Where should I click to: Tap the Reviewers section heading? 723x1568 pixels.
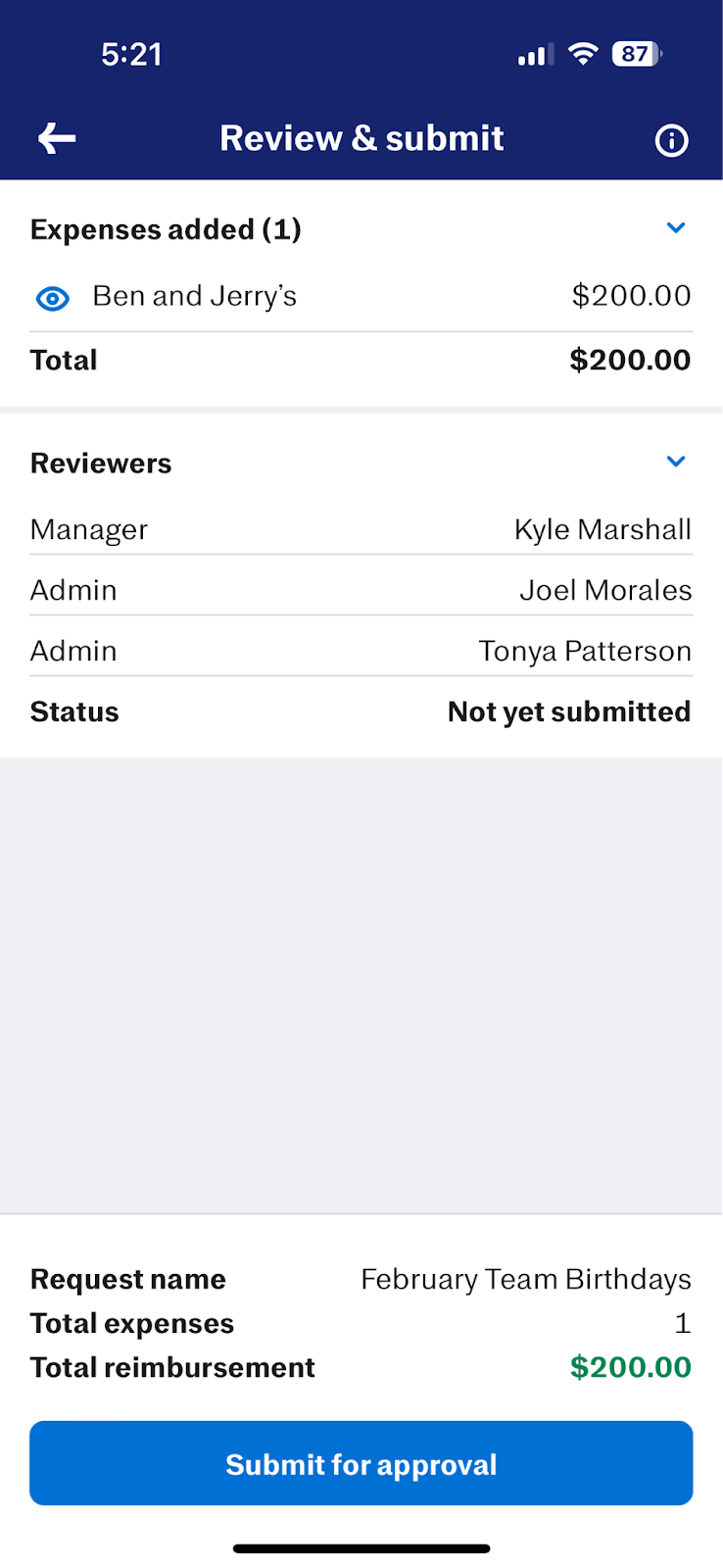(x=101, y=464)
